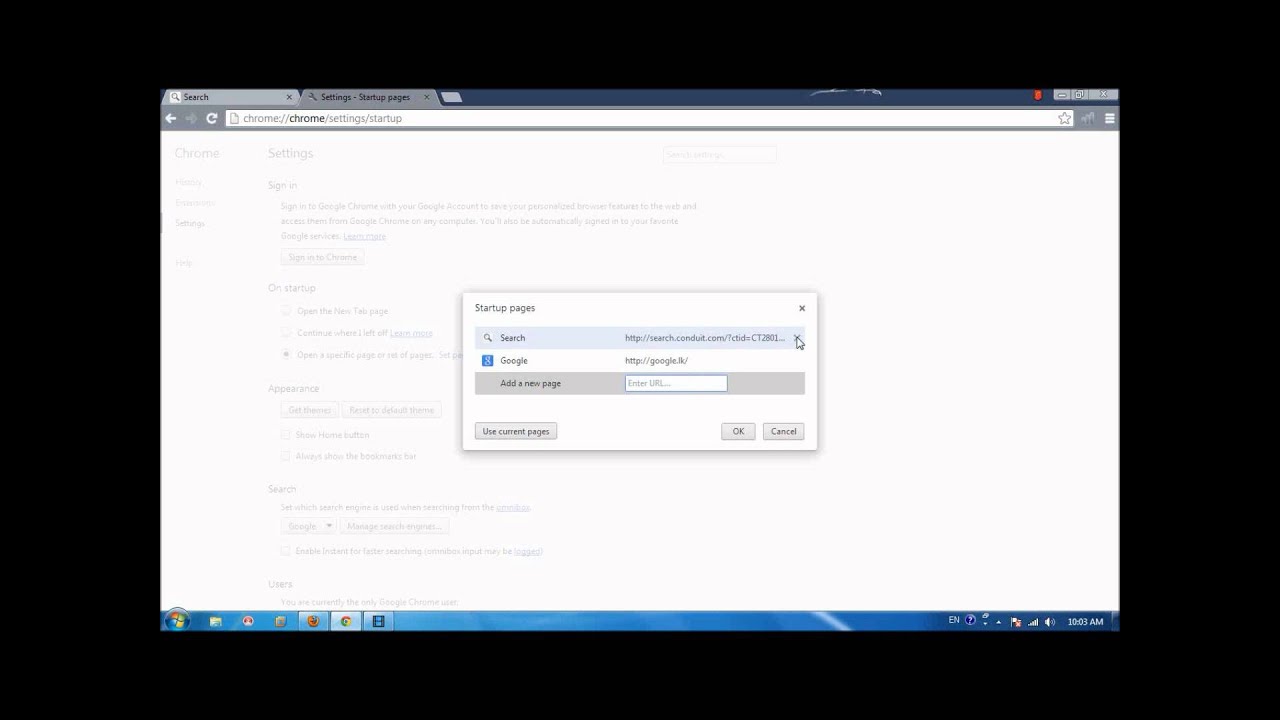Click the http://google.lk/ URL
Viewport: 1280px width, 720px height.
pyautogui.click(x=656, y=361)
